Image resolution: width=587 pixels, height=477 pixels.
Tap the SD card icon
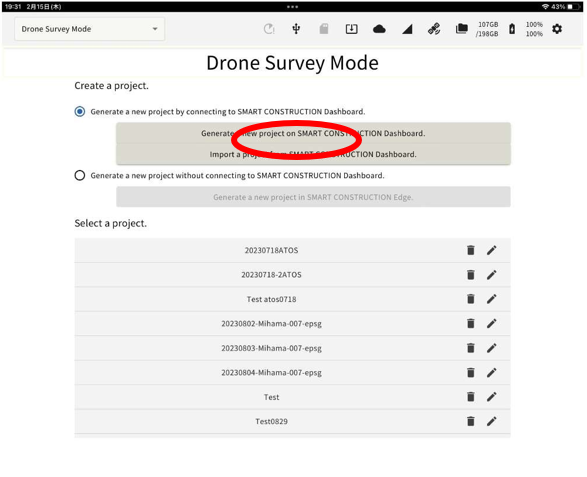324,29
